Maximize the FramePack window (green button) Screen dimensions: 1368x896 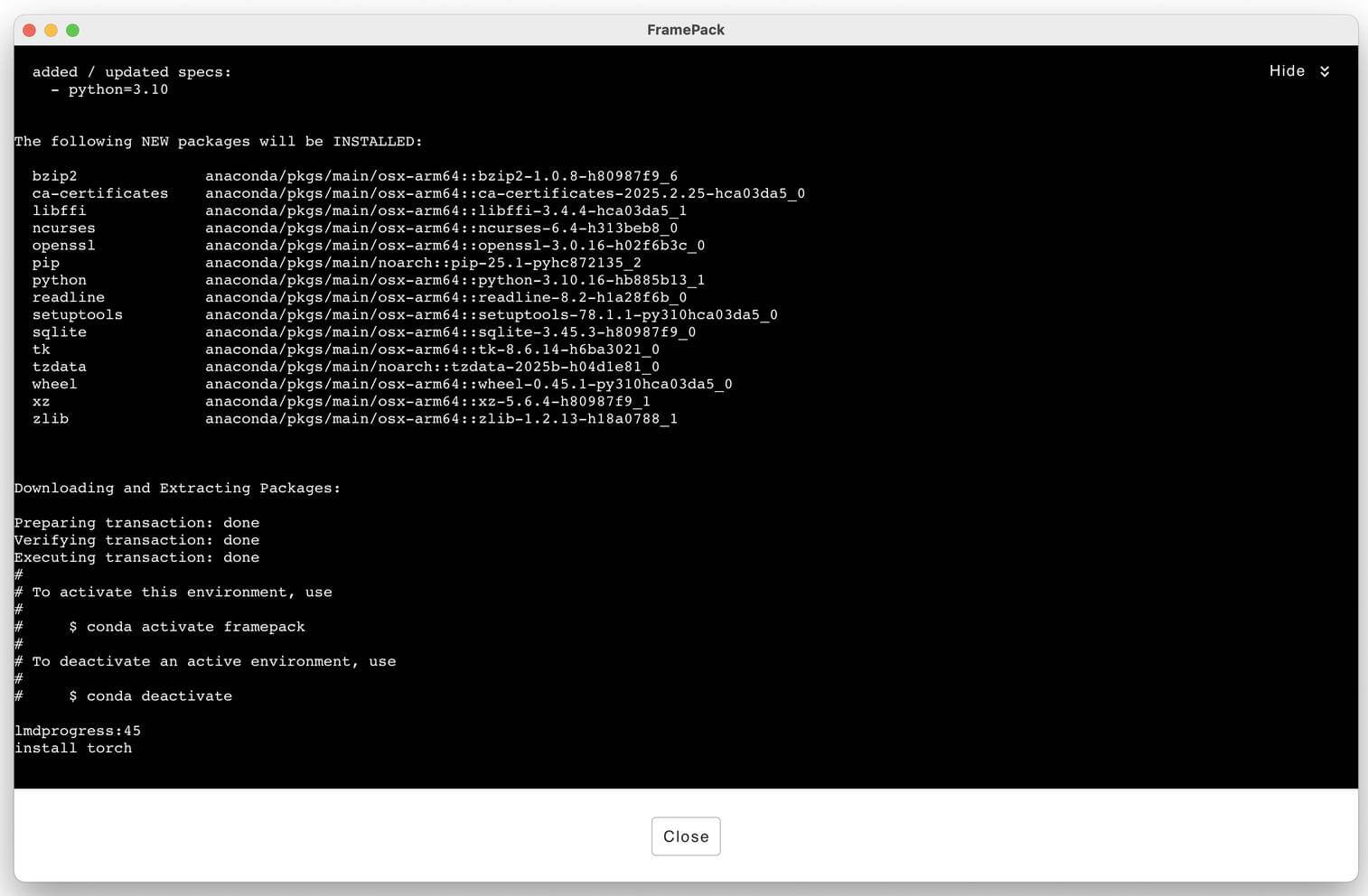72,30
